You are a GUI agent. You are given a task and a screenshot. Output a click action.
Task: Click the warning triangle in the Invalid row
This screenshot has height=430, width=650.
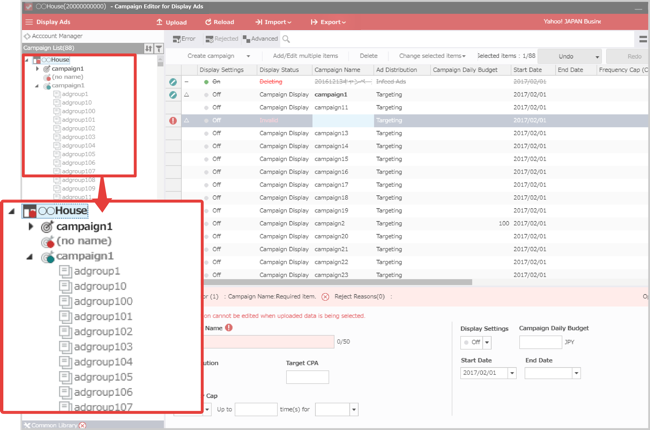[x=187, y=120]
